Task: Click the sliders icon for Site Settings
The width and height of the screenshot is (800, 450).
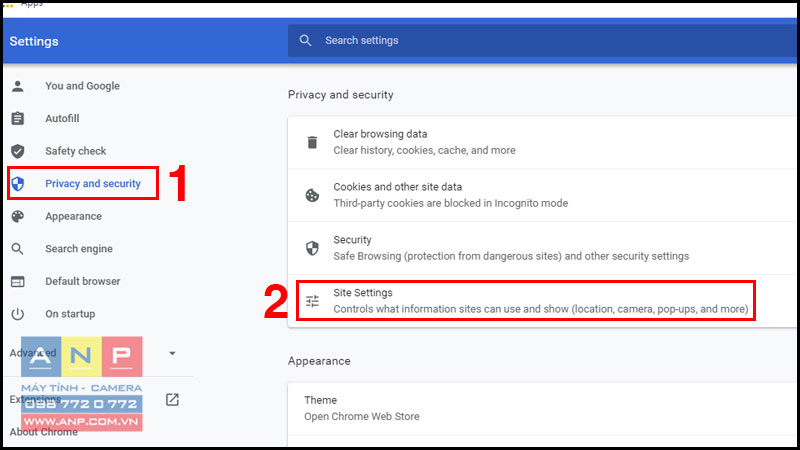Action: coord(312,301)
